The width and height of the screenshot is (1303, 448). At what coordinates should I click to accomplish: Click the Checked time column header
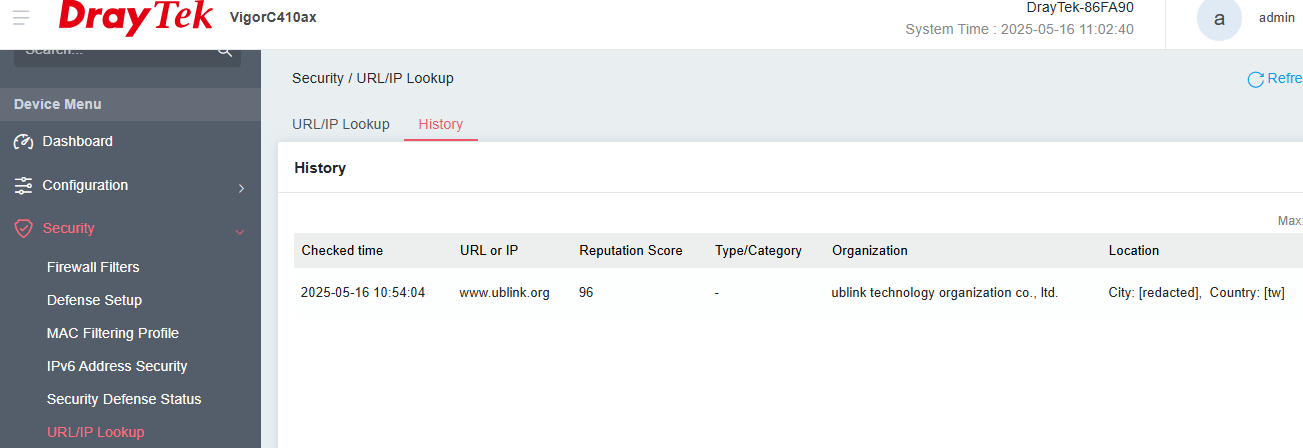(342, 251)
